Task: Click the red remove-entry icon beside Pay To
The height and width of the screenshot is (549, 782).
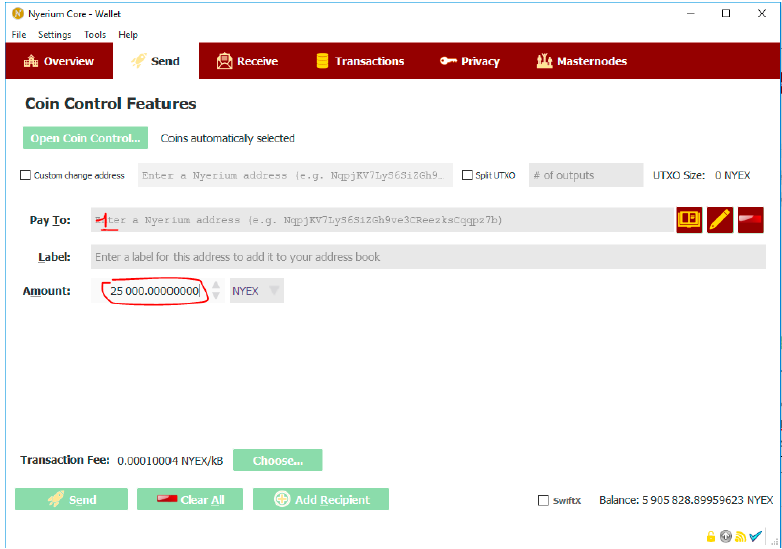Action: tap(751, 220)
